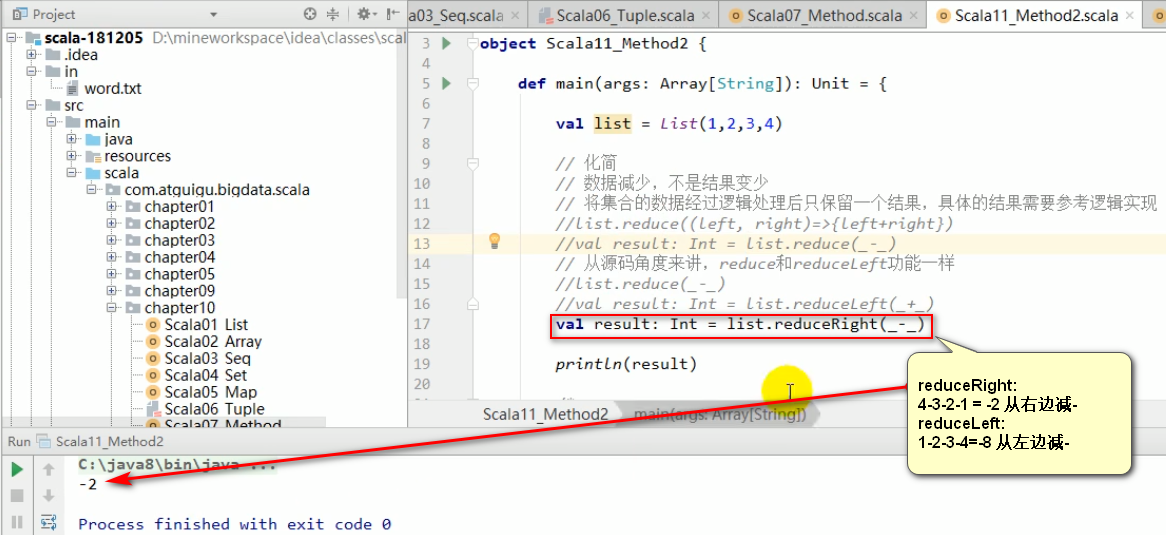1166x535 pixels.
Task: Click the 'Process finished with exit code 0' line
Action: tap(235, 524)
